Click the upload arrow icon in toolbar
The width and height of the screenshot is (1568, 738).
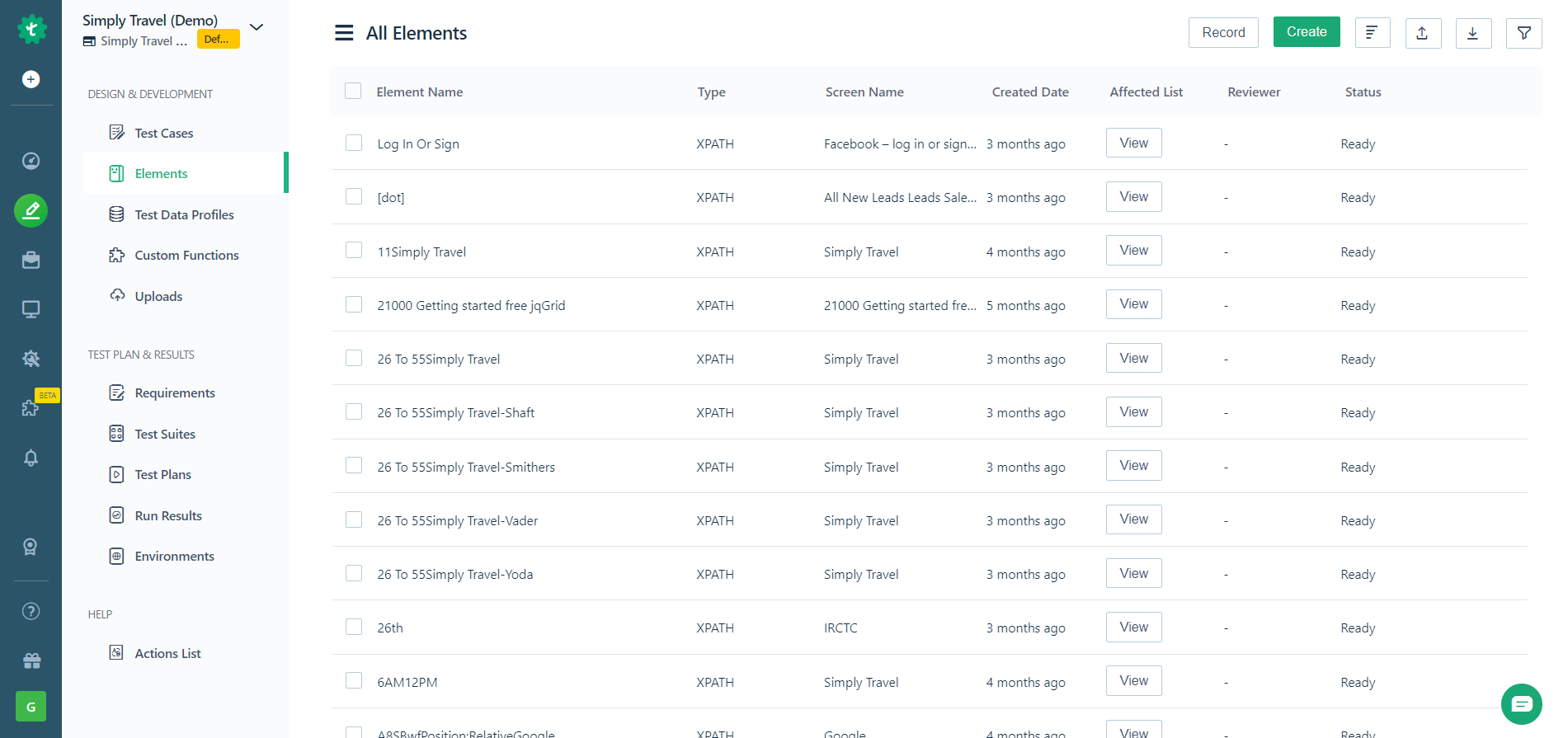[1423, 33]
